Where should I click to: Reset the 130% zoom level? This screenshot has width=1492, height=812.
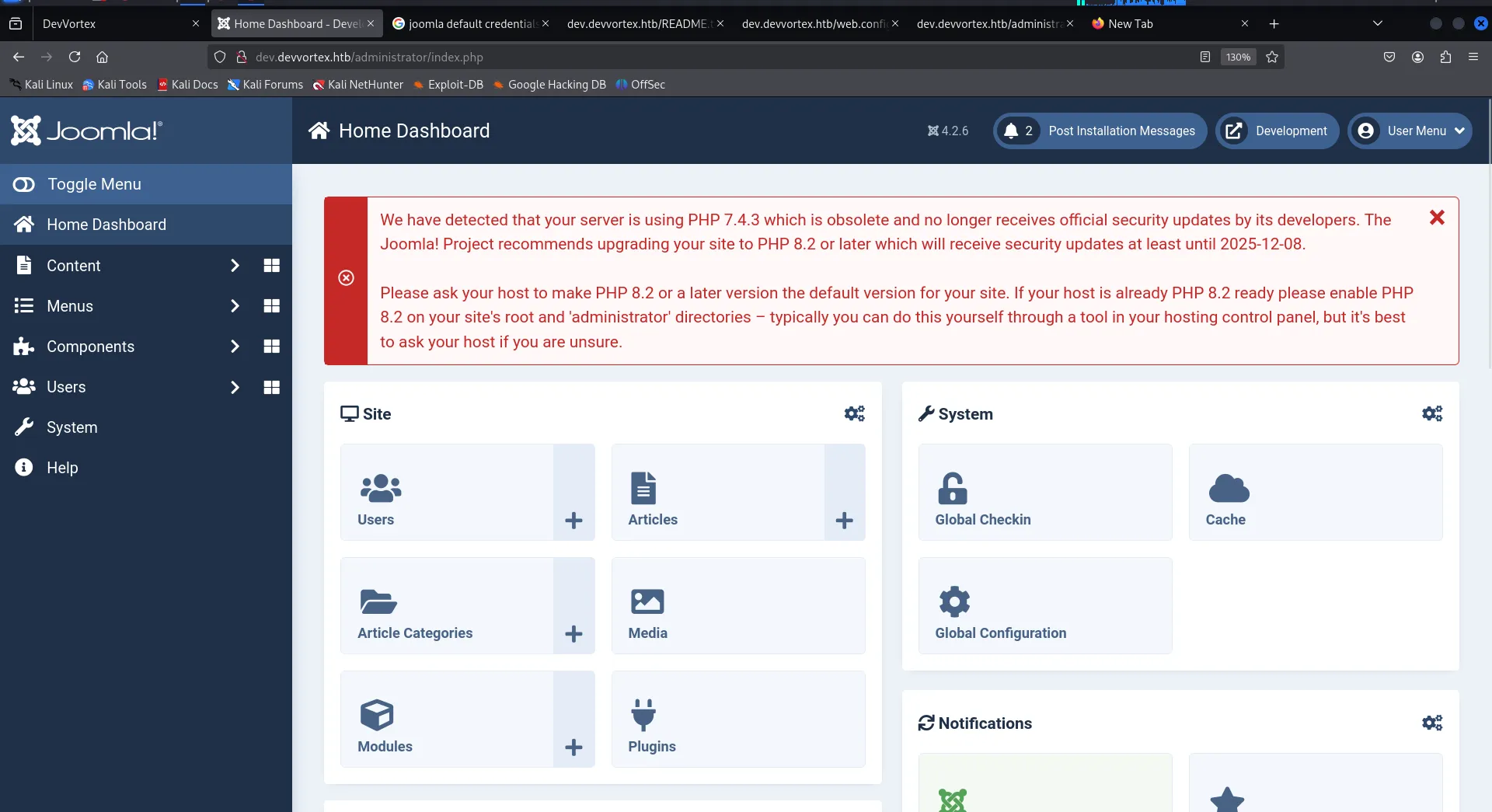click(x=1239, y=57)
